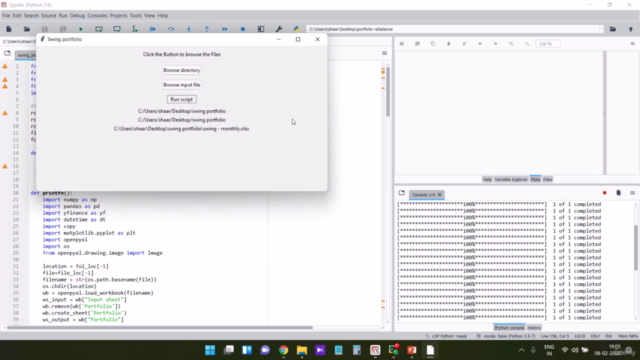Create a new file in Spyder toolbar
The width and height of the screenshot is (640, 360).
pyautogui.click(x=9, y=29)
